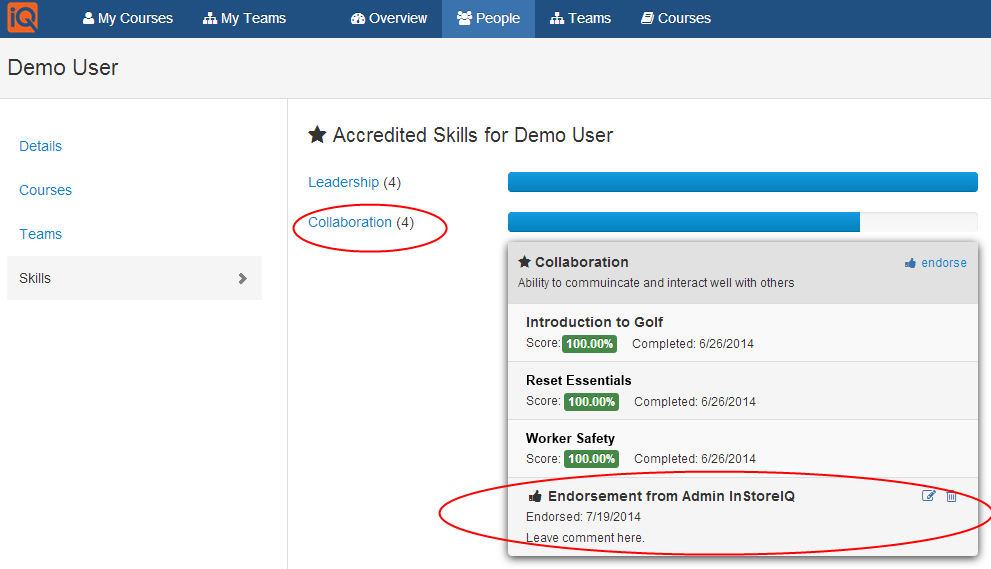Open the Courses tab in navbar

tap(676, 18)
